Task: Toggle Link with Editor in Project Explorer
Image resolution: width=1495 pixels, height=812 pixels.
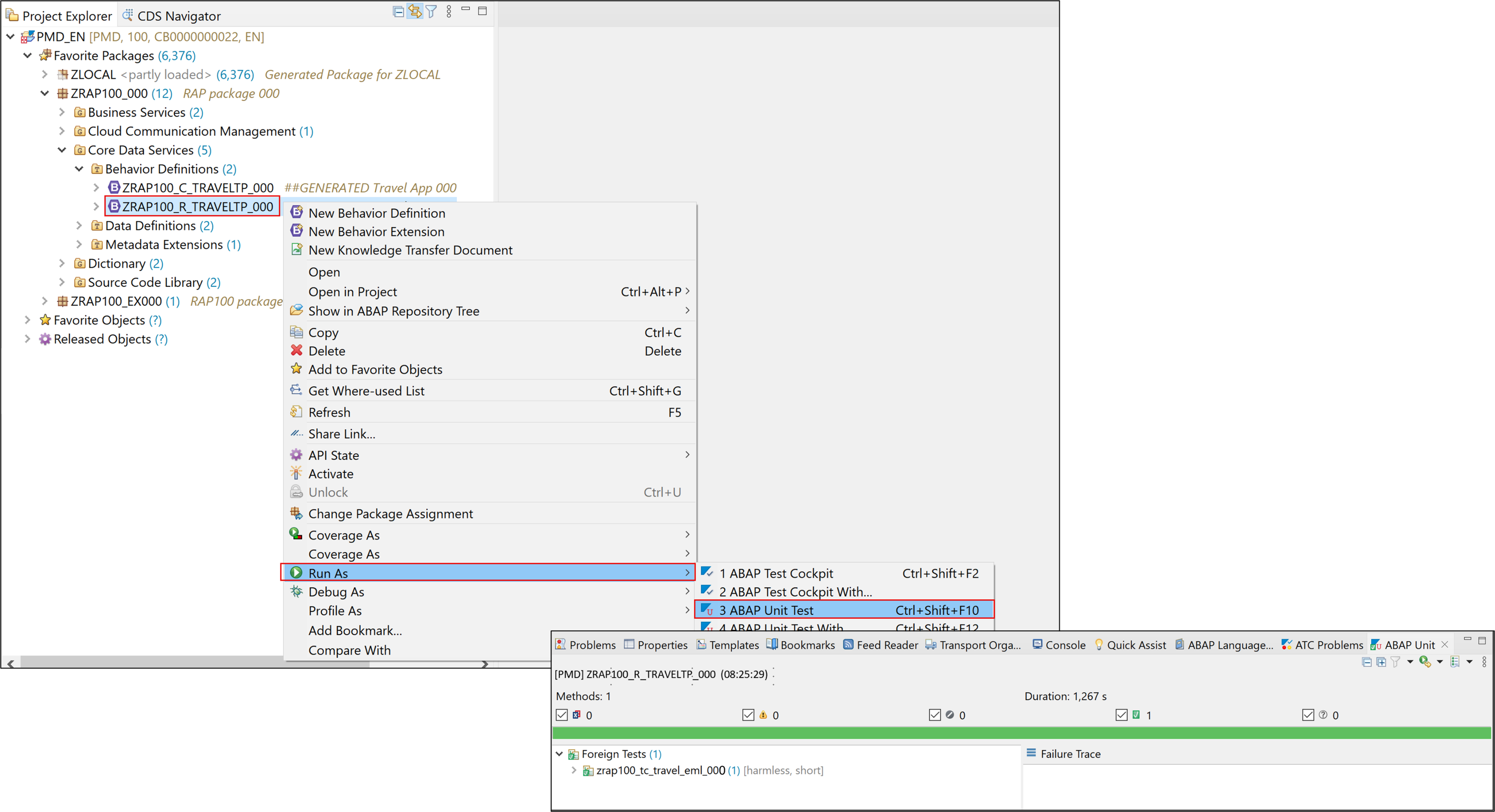Action: click(415, 11)
